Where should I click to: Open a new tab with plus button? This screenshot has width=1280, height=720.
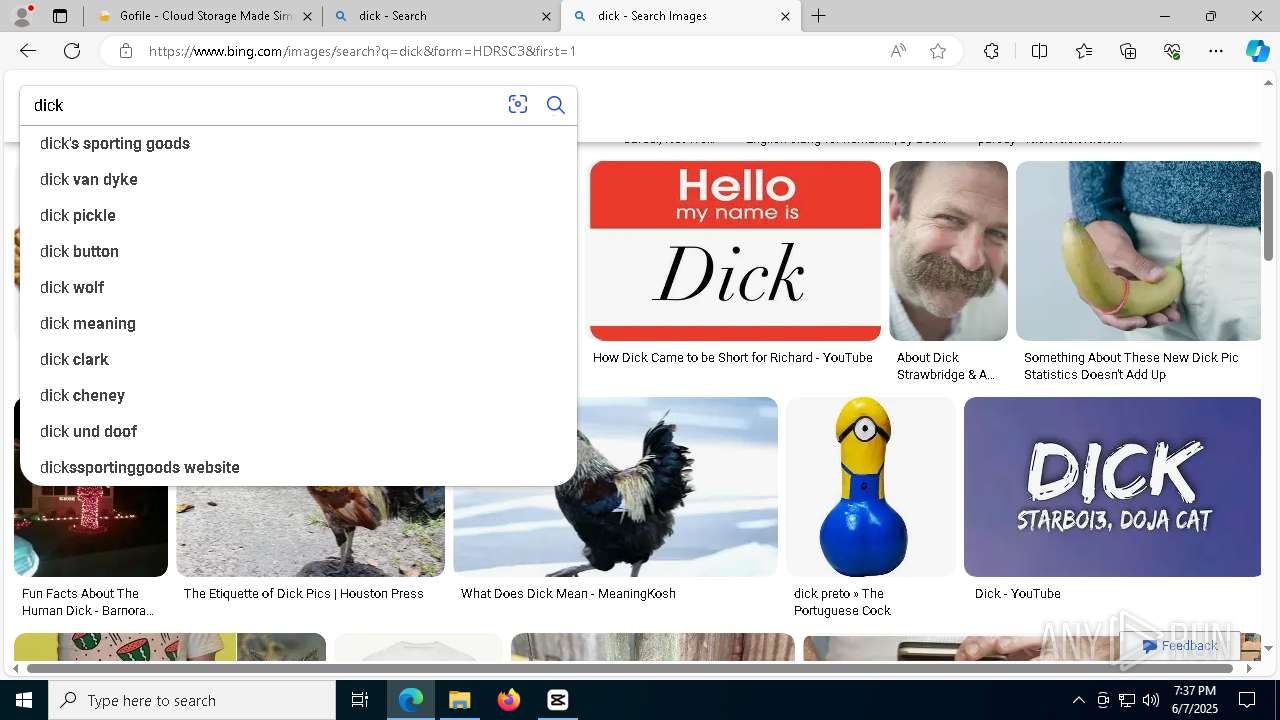pos(818,16)
